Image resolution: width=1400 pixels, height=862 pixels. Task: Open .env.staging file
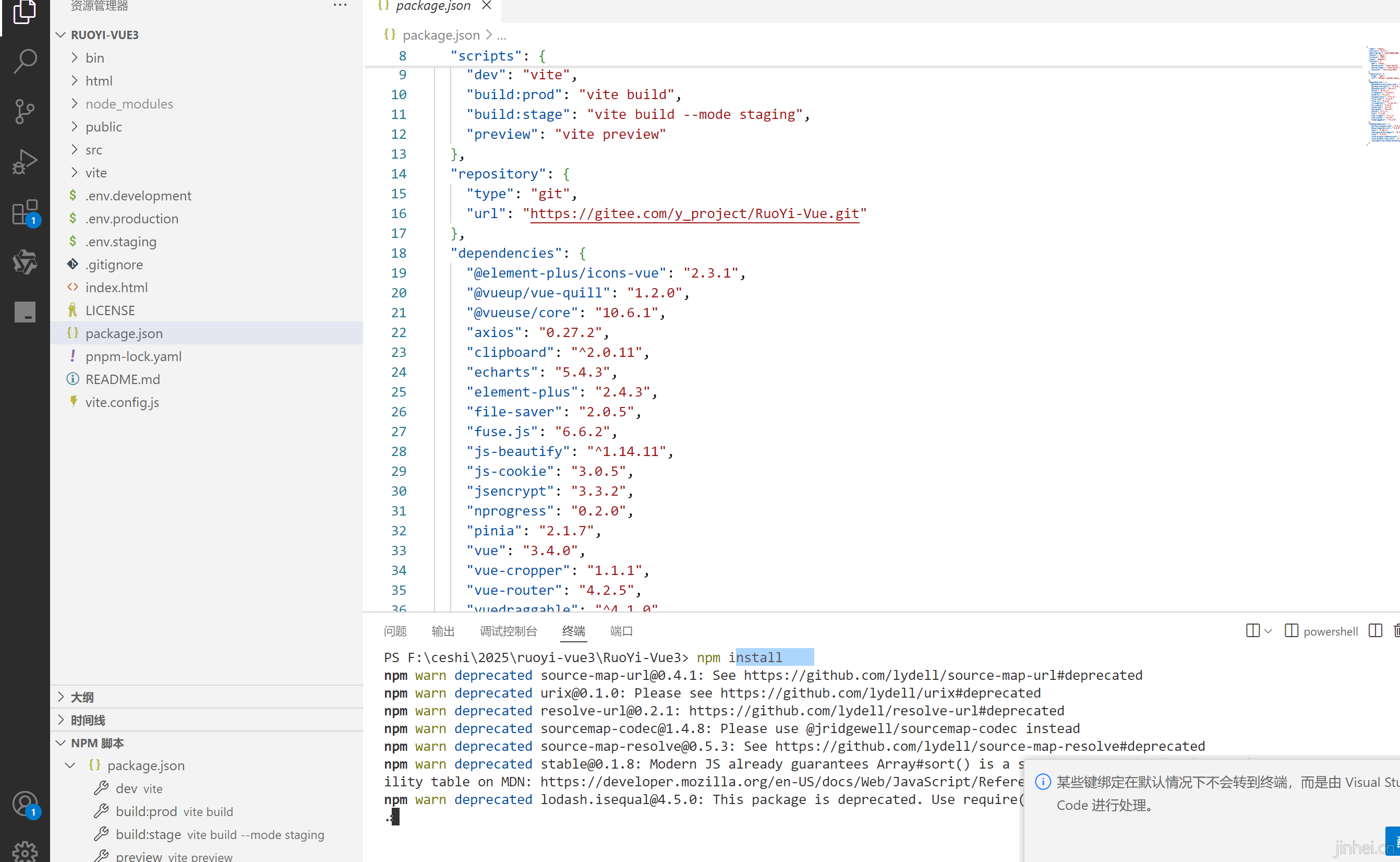pyautogui.click(x=121, y=241)
